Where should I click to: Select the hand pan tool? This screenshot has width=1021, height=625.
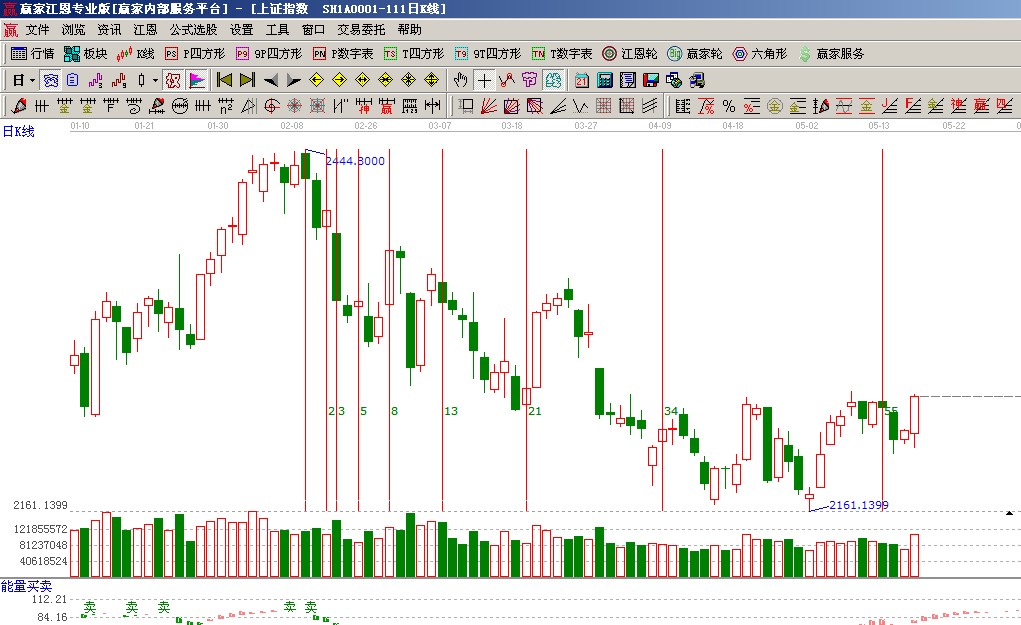tap(460, 80)
